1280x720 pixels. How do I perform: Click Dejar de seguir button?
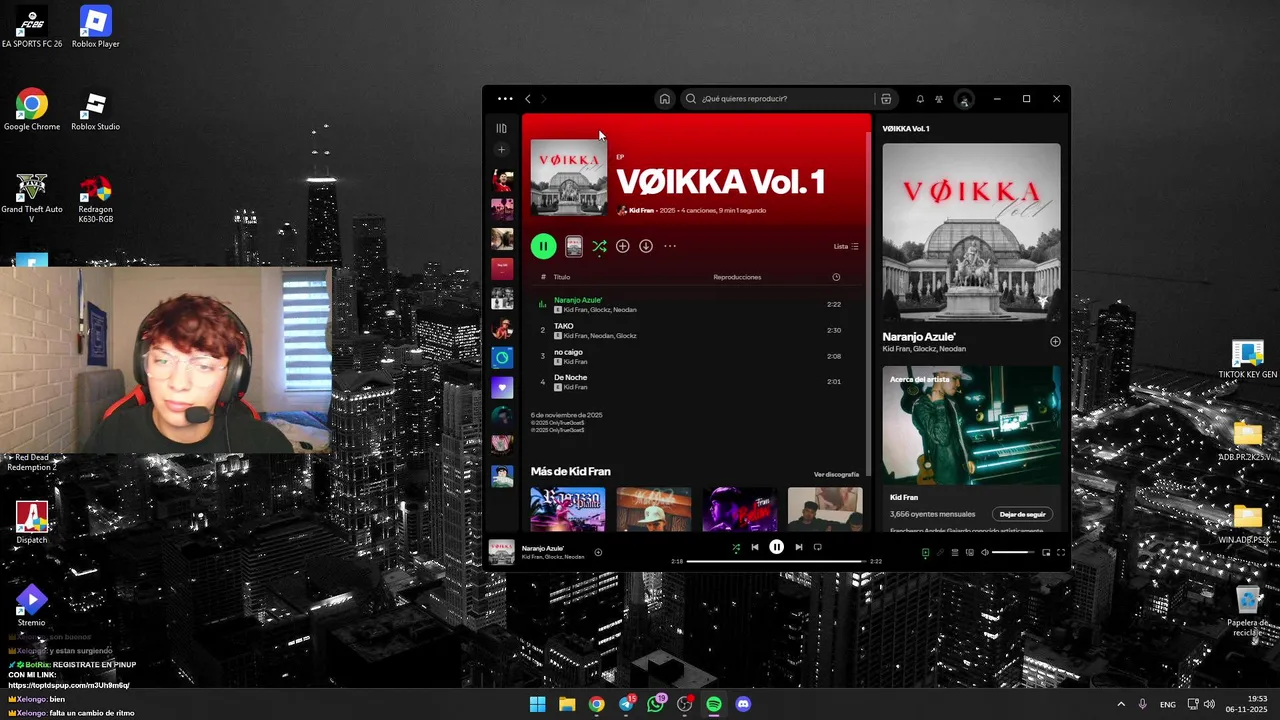[1022, 514]
